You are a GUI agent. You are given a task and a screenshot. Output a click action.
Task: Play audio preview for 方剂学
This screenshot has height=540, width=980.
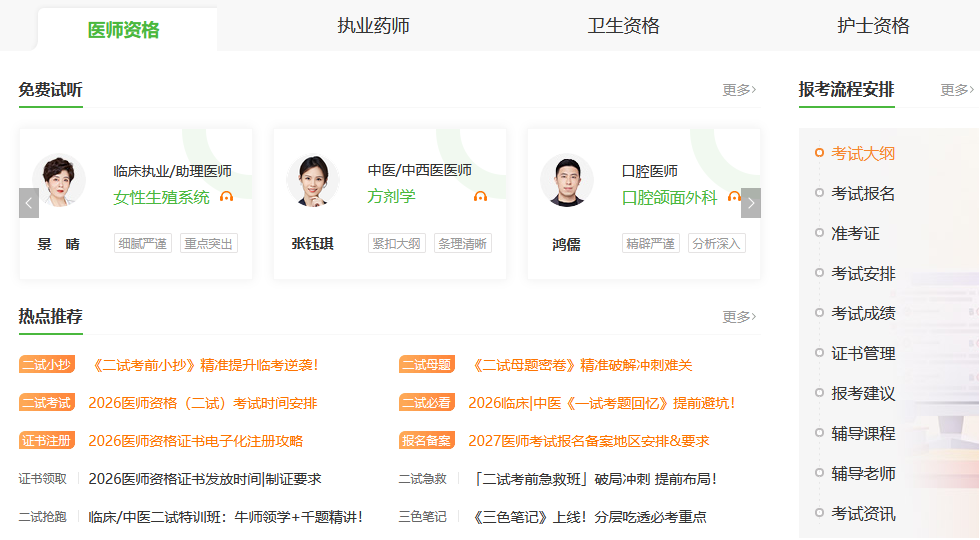[480, 196]
